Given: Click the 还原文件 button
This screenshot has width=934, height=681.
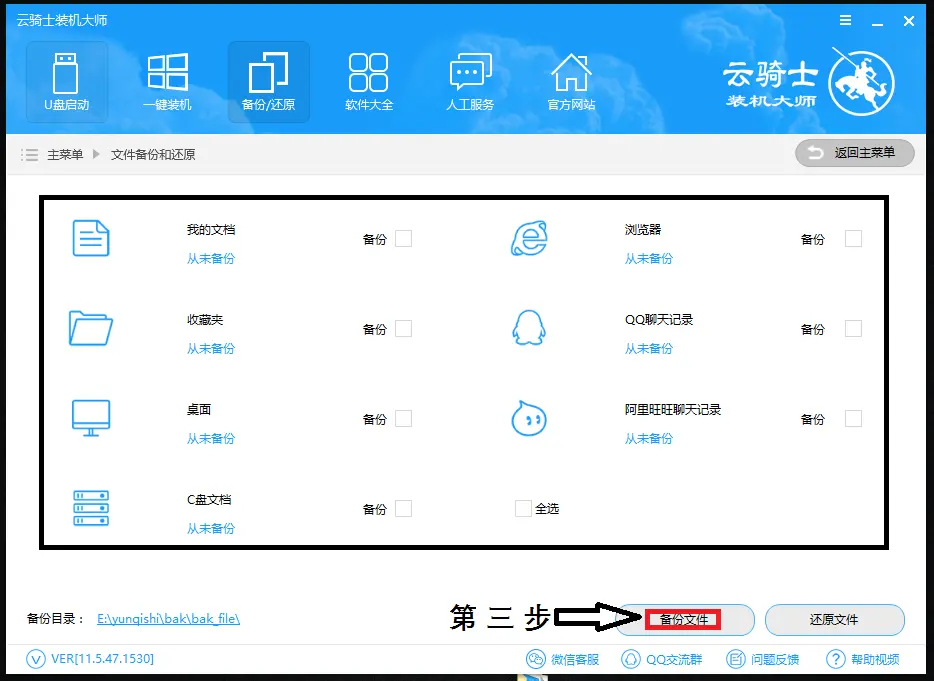Looking at the screenshot, I should pos(835,620).
